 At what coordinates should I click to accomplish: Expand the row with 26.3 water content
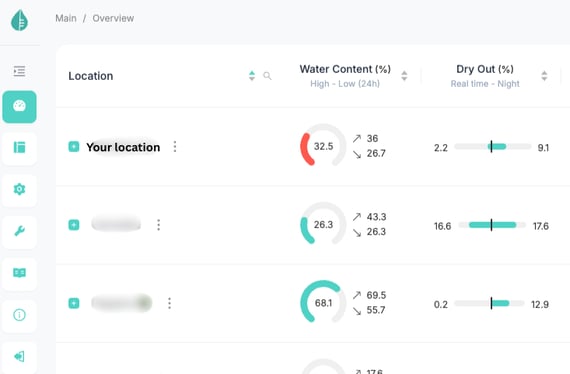74,225
